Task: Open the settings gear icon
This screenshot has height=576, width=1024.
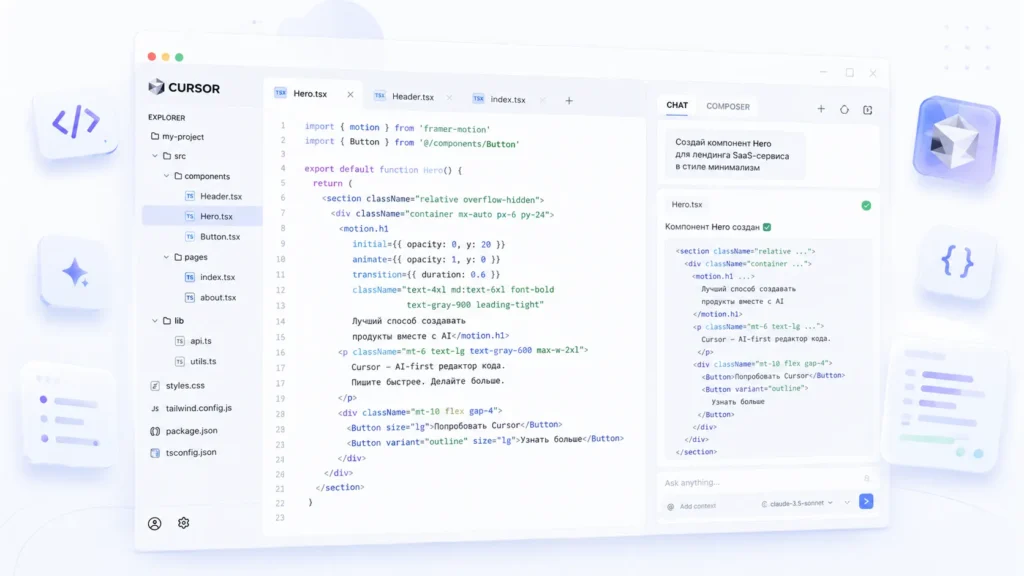Action: tap(184, 523)
